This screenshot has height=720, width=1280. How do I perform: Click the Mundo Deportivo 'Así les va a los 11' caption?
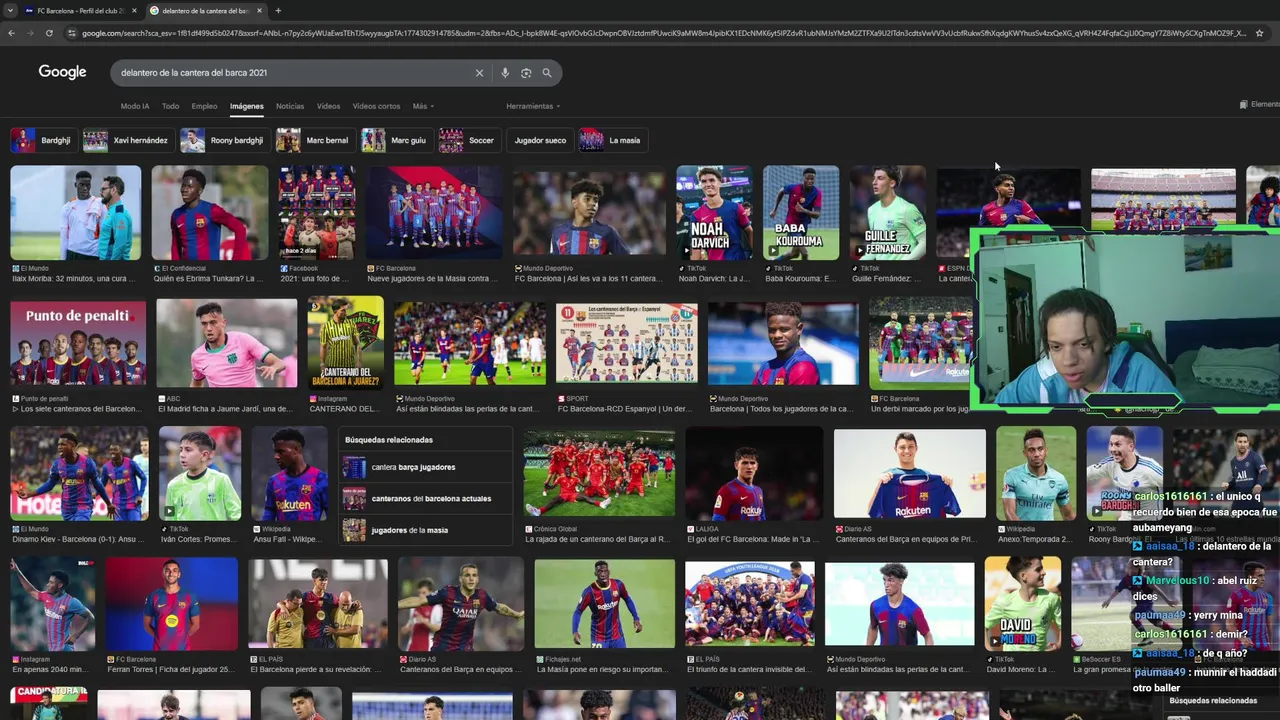(x=587, y=279)
